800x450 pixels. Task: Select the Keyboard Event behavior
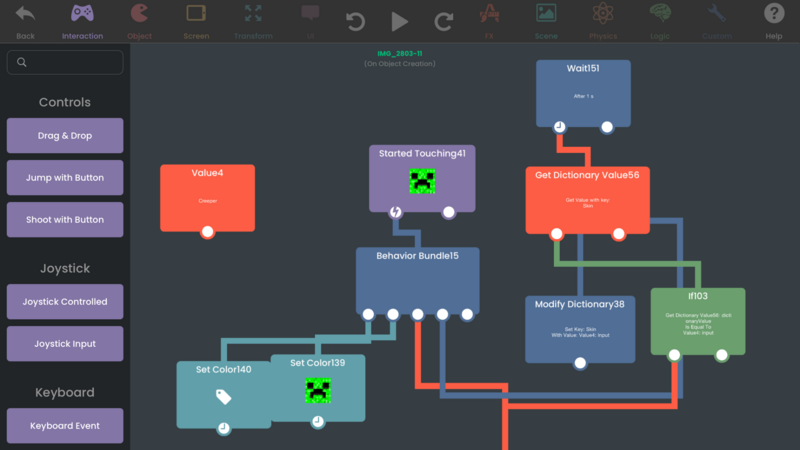tap(65, 426)
